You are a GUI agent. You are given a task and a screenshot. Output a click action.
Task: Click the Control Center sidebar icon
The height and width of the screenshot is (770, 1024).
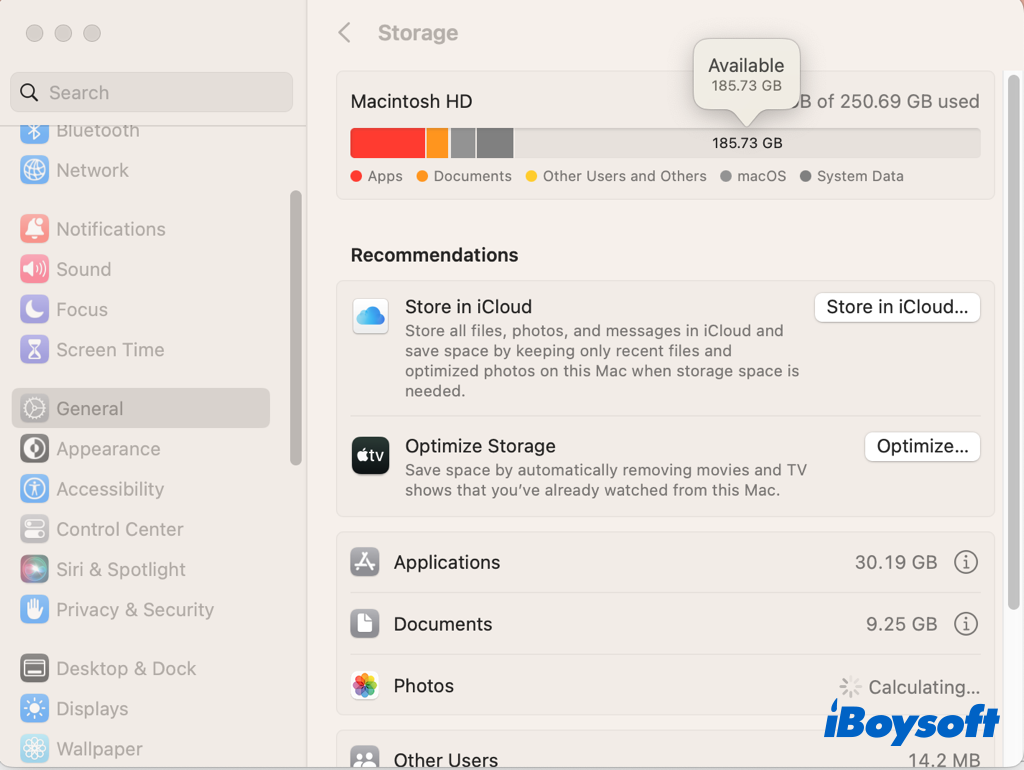click(x=34, y=529)
